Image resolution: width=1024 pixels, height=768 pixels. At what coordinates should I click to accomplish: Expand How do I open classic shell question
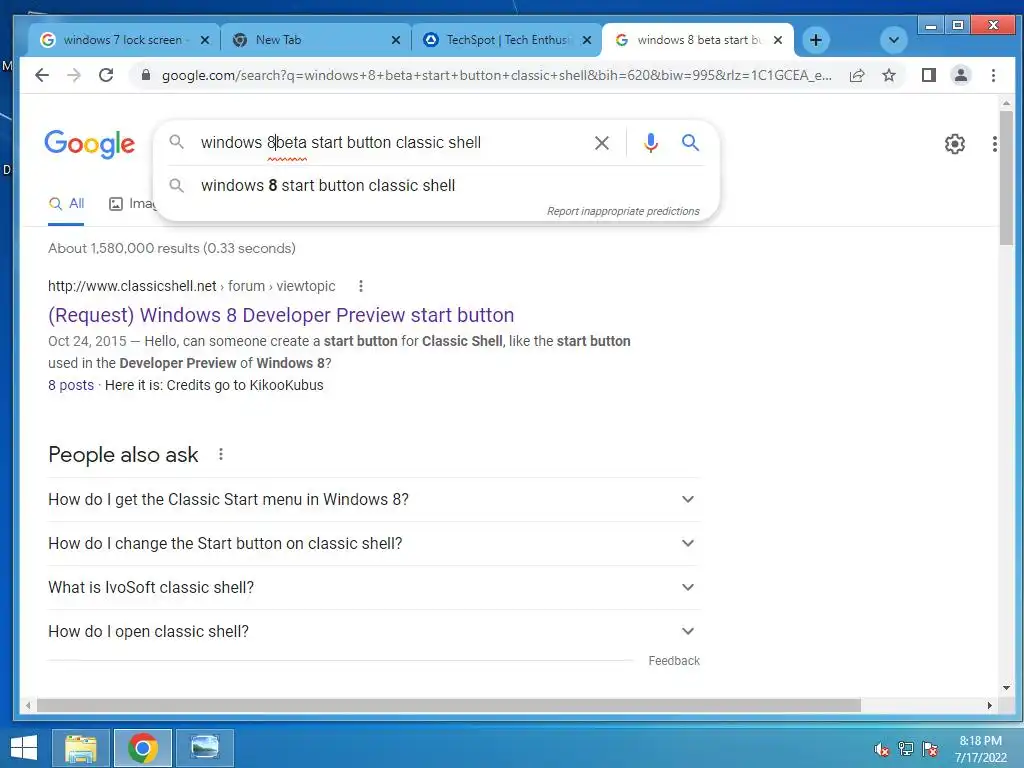click(374, 632)
